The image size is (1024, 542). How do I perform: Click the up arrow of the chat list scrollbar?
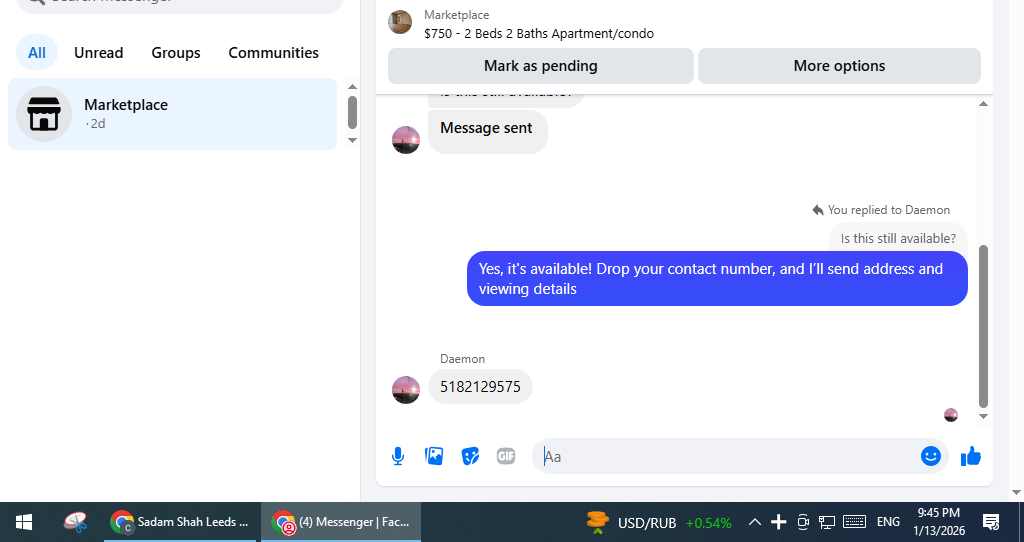(x=352, y=87)
